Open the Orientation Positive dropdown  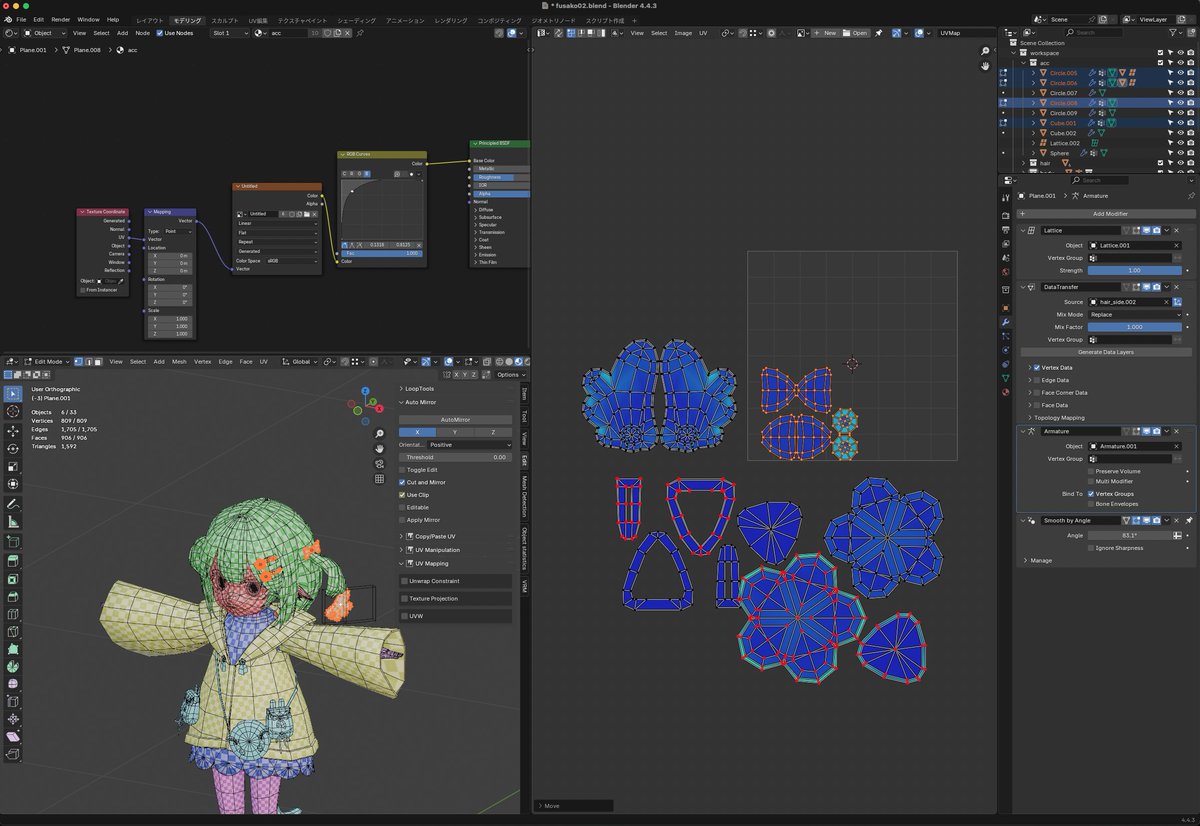click(x=469, y=445)
